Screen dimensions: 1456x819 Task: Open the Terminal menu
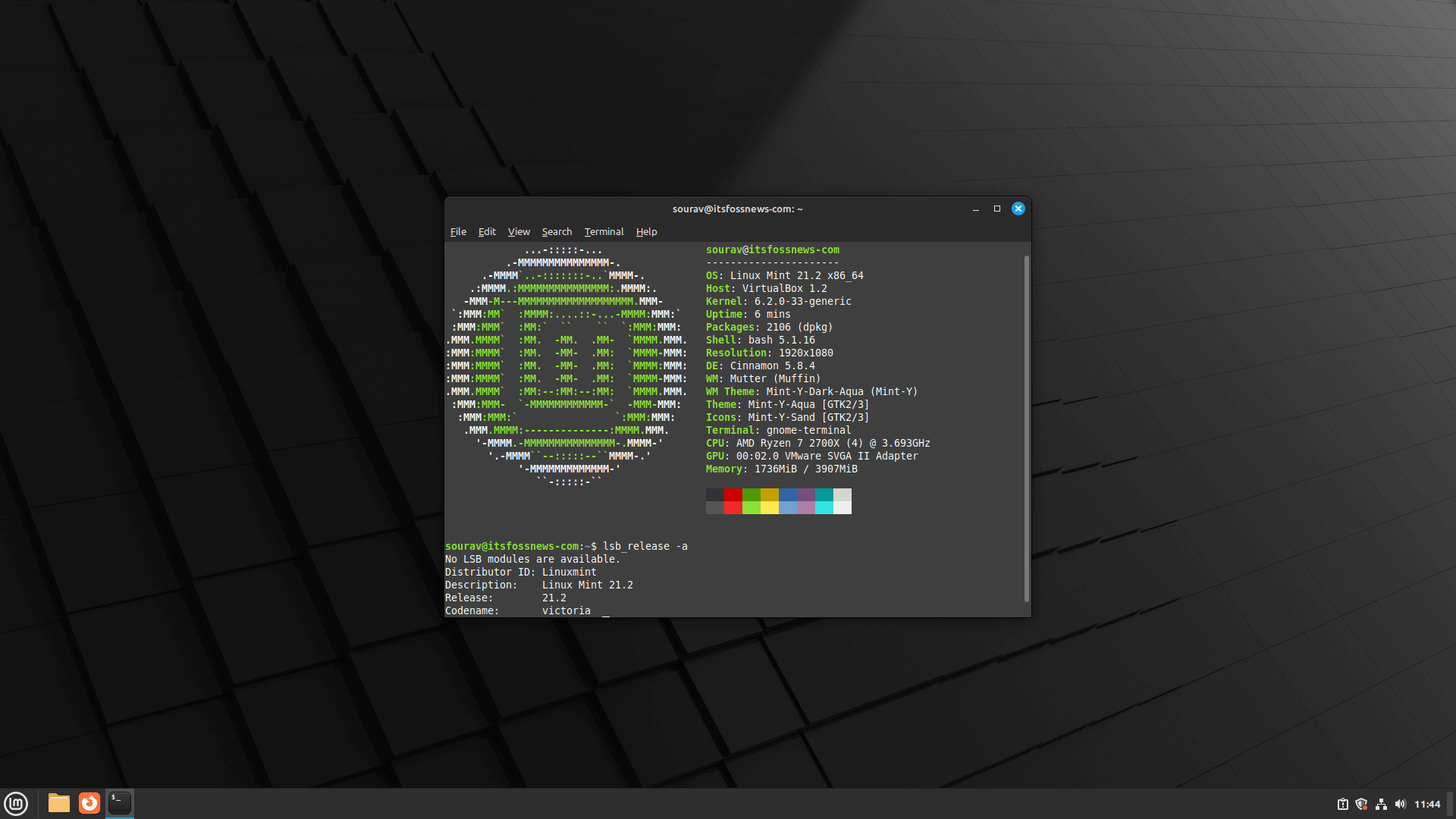604,231
